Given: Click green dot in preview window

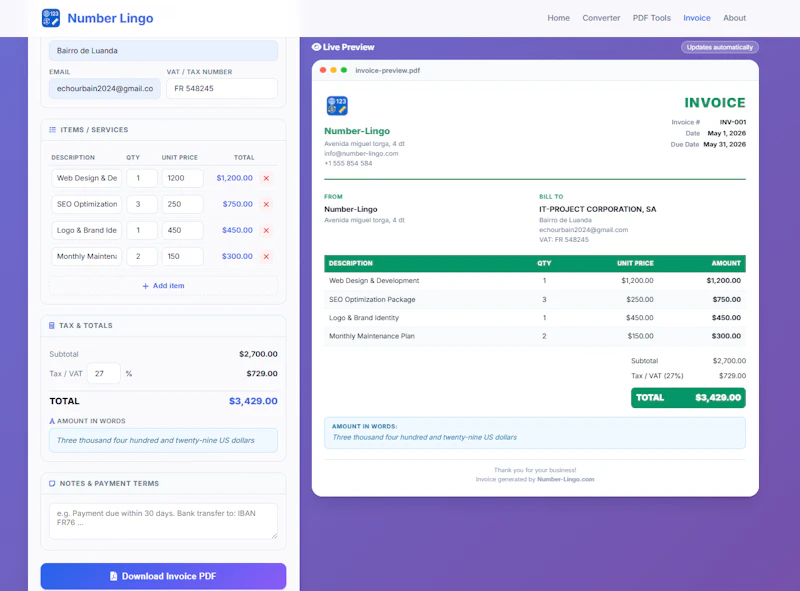Looking at the screenshot, I should [344, 70].
